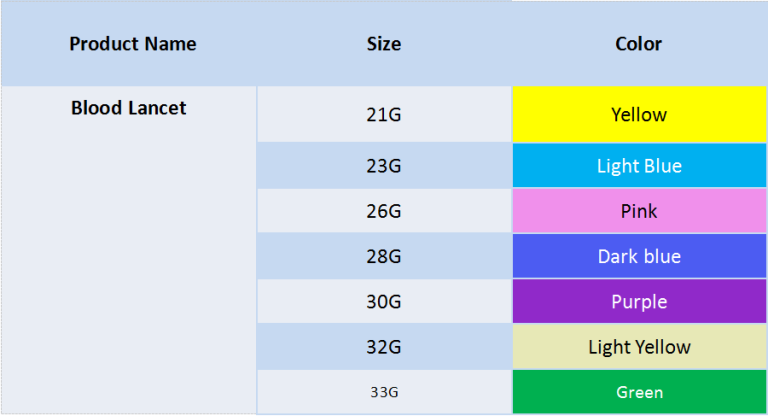This screenshot has height=416, width=768.
Task: Click the Dark blue color swatch
Action: 639,257
